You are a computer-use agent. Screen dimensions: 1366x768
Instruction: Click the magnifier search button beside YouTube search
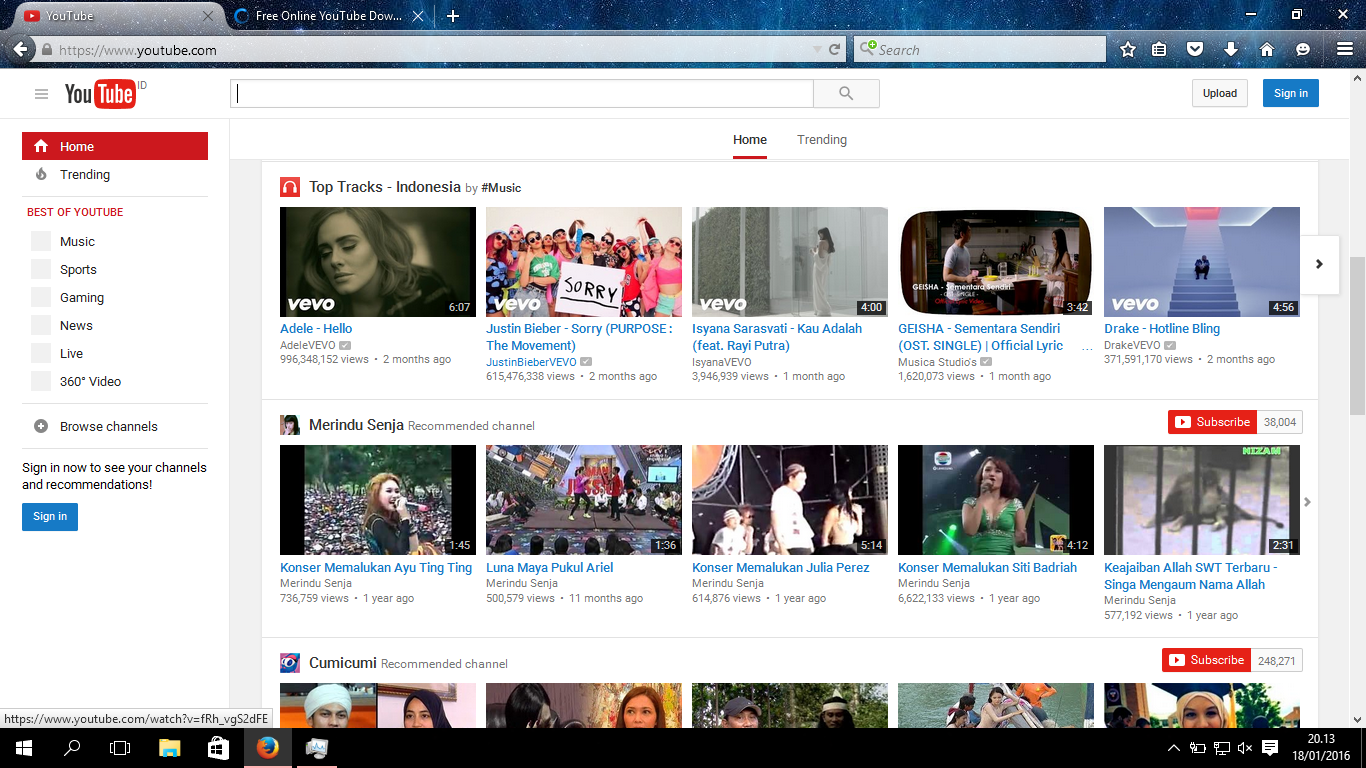click(x=846, y=94)
